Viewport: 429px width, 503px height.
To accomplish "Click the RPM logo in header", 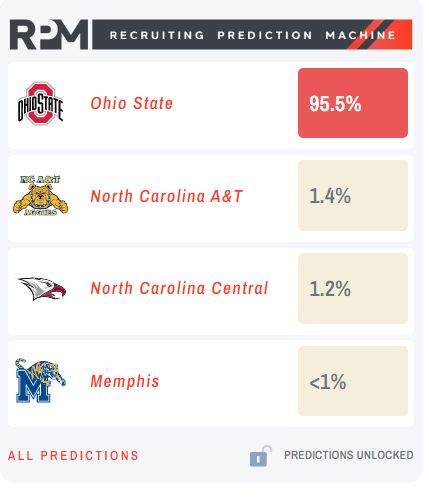I will pyautogui.click(x=49, y=35).
